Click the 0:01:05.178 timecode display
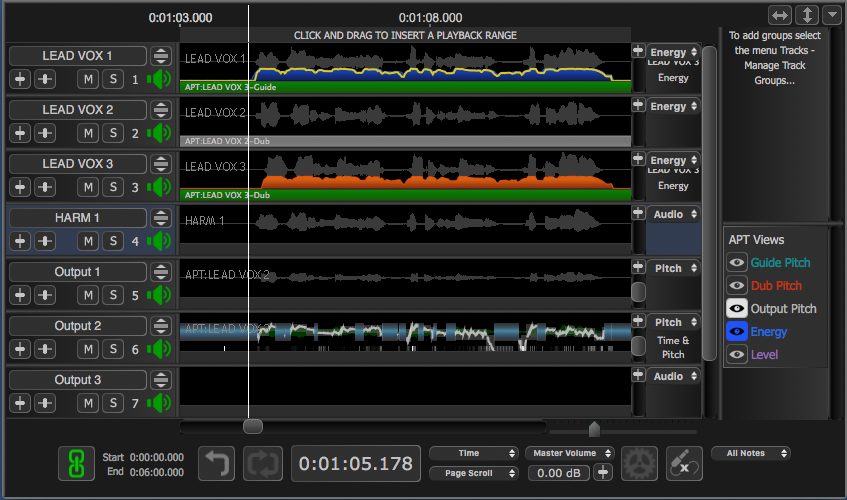Image resolution: width=847 pixels, height=500 pixels. tap(356, 465)
